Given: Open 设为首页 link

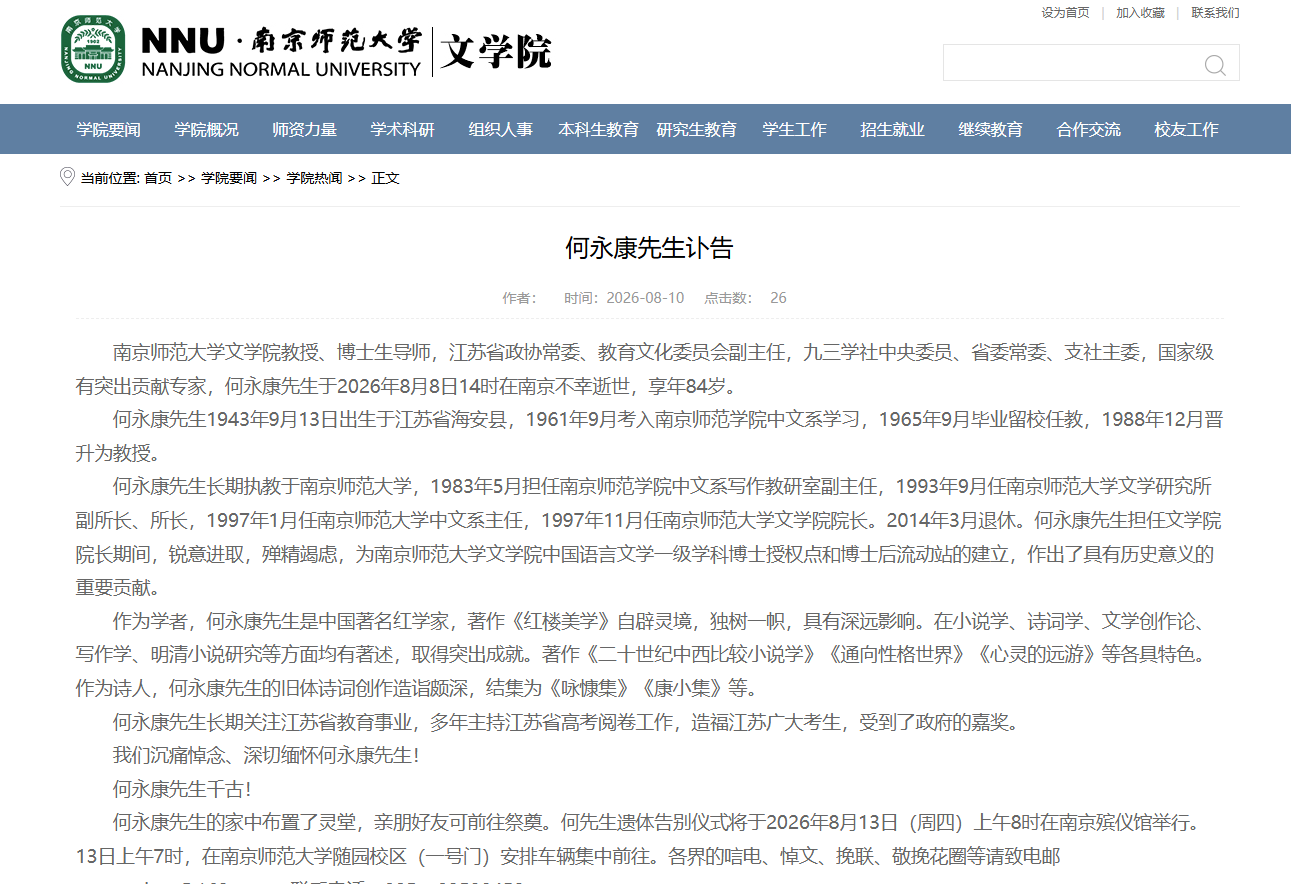Looking at the screenshot, I should pyautogui.click(x=1065, y=13).
